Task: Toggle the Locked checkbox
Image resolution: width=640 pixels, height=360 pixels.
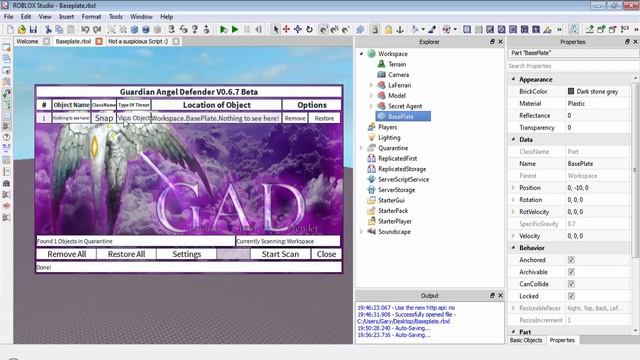Action: [x=571, y=296]
